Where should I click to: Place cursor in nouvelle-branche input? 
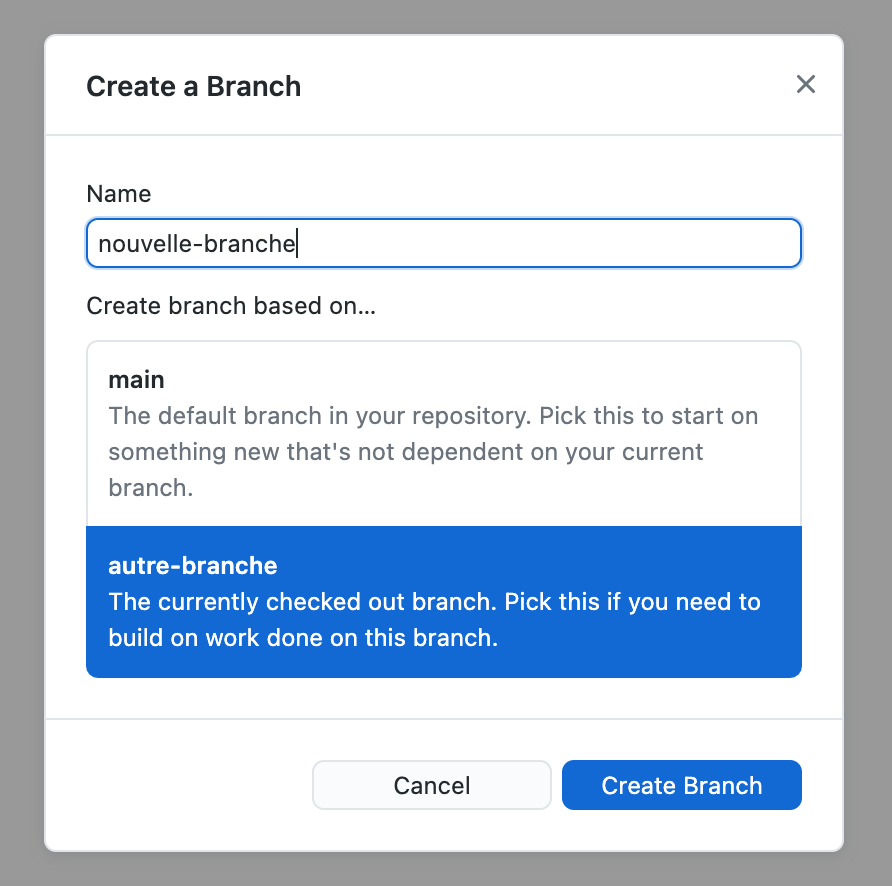(x=444, y=243)
